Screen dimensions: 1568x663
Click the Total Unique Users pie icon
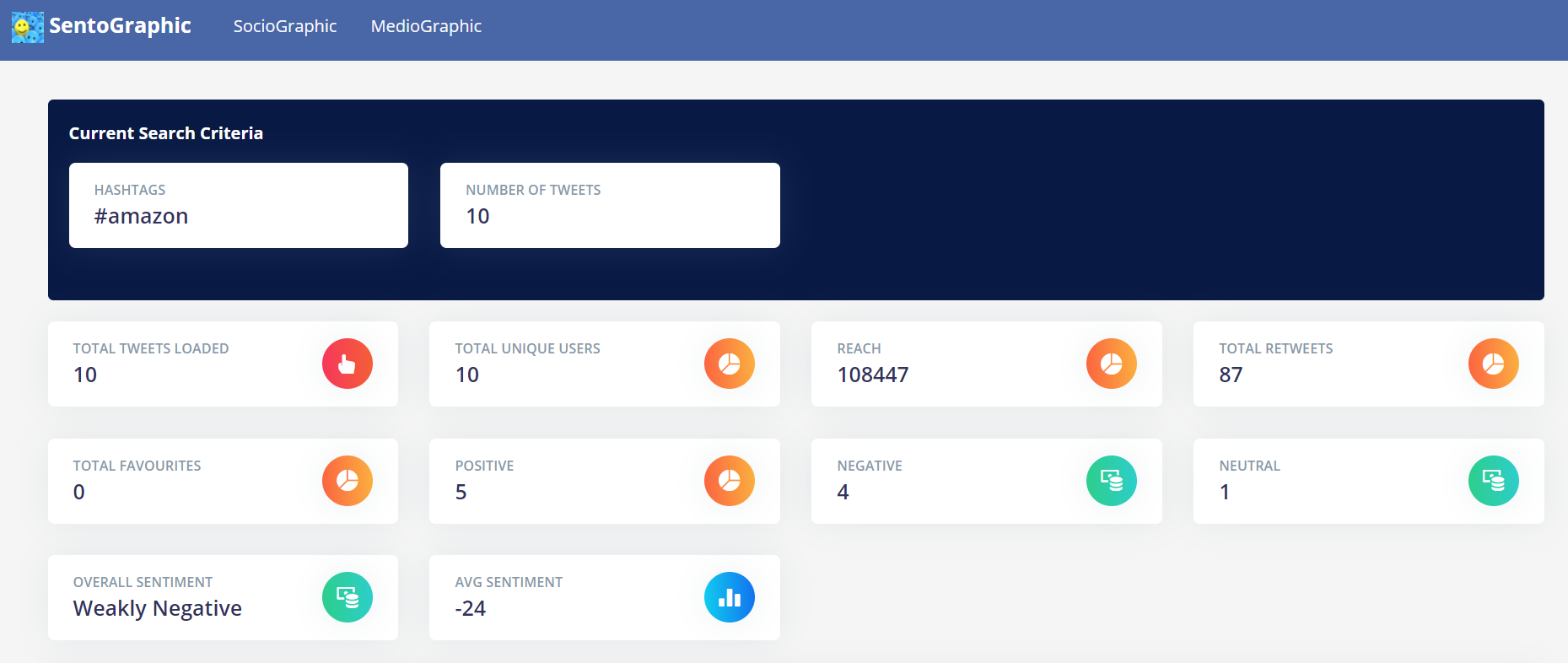click(730, 364)
